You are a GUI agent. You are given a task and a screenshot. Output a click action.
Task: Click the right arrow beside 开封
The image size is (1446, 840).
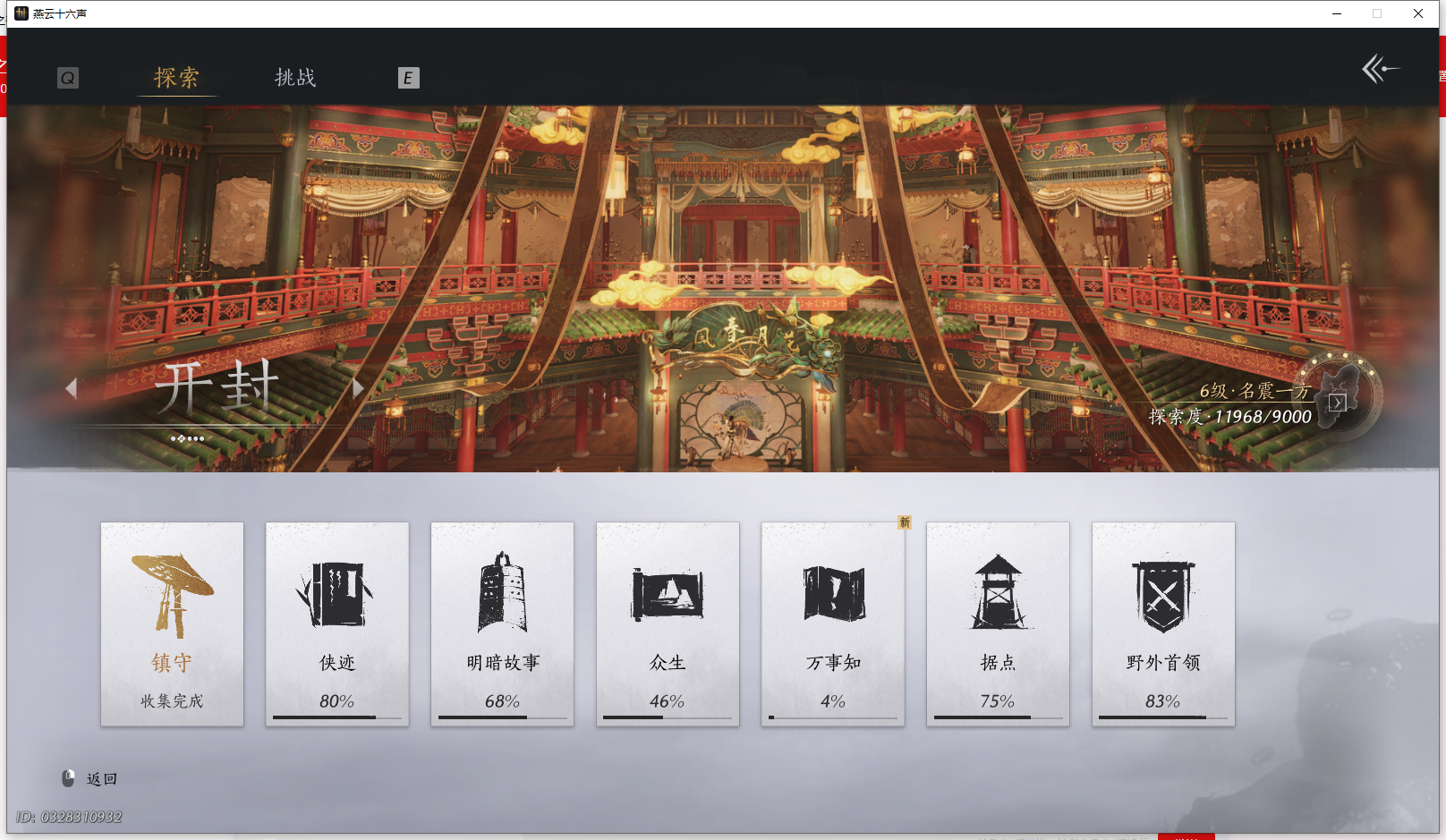(358, 387)
